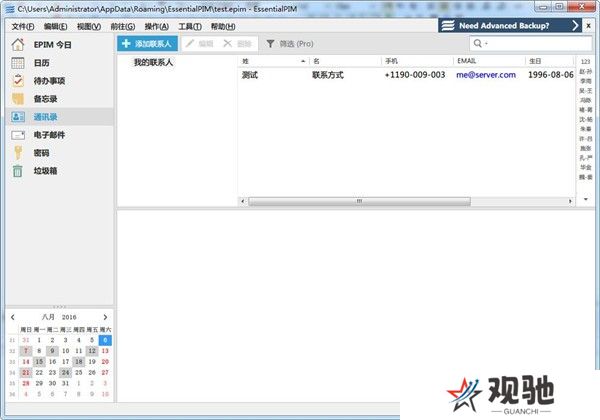600x420 pixels.
Task: Open the 垃圾箱 trash icon
Action: [18, 171]
